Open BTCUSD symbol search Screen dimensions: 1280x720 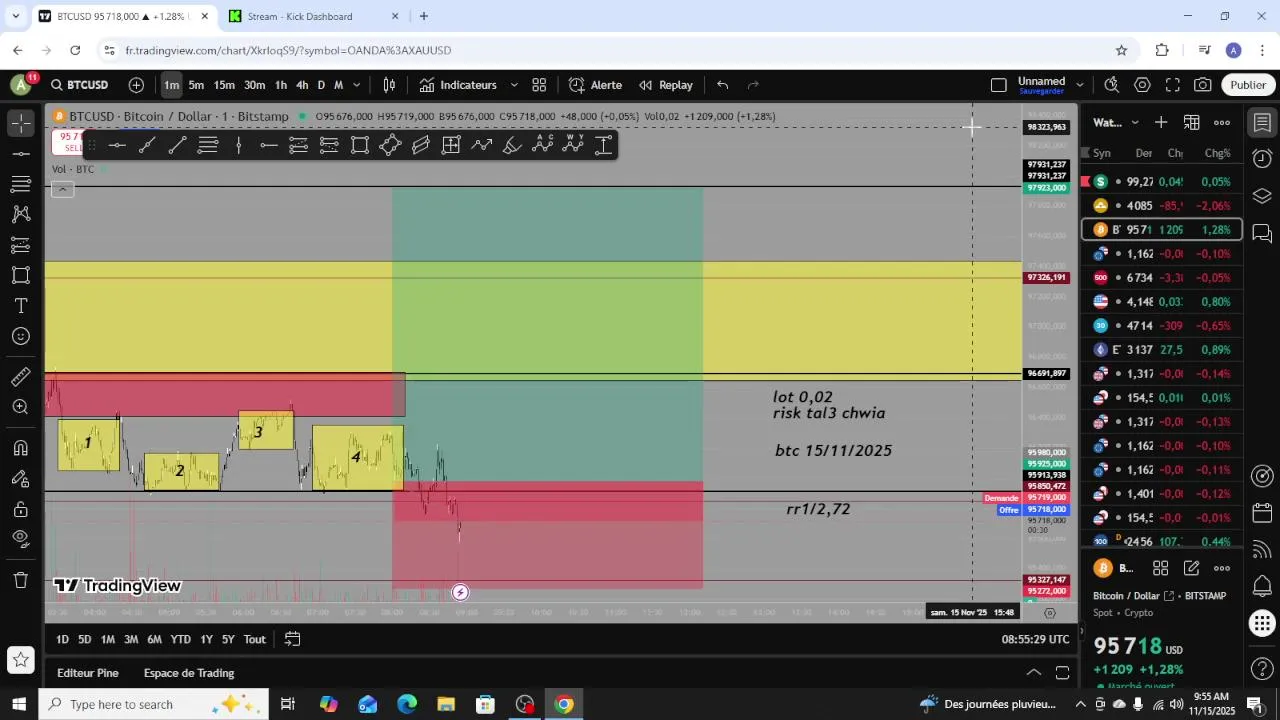click(x=79, y=85)
